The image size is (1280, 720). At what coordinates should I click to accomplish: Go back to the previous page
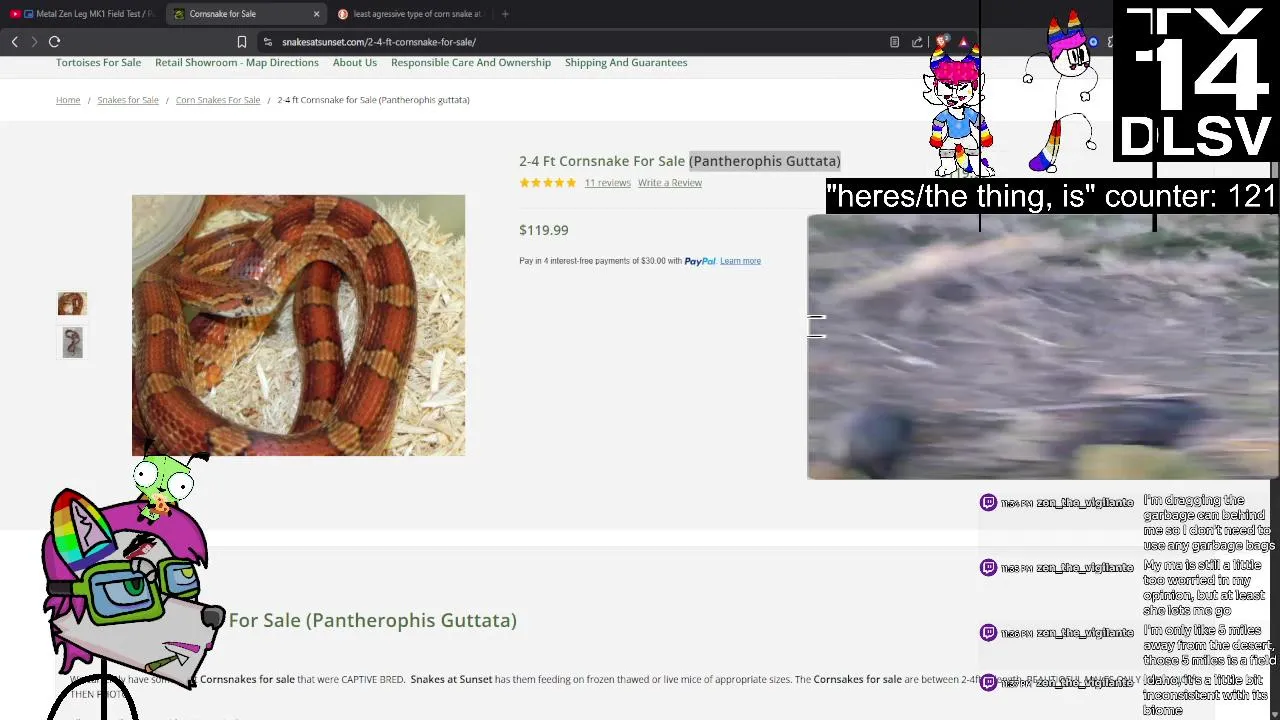point(14,42)
